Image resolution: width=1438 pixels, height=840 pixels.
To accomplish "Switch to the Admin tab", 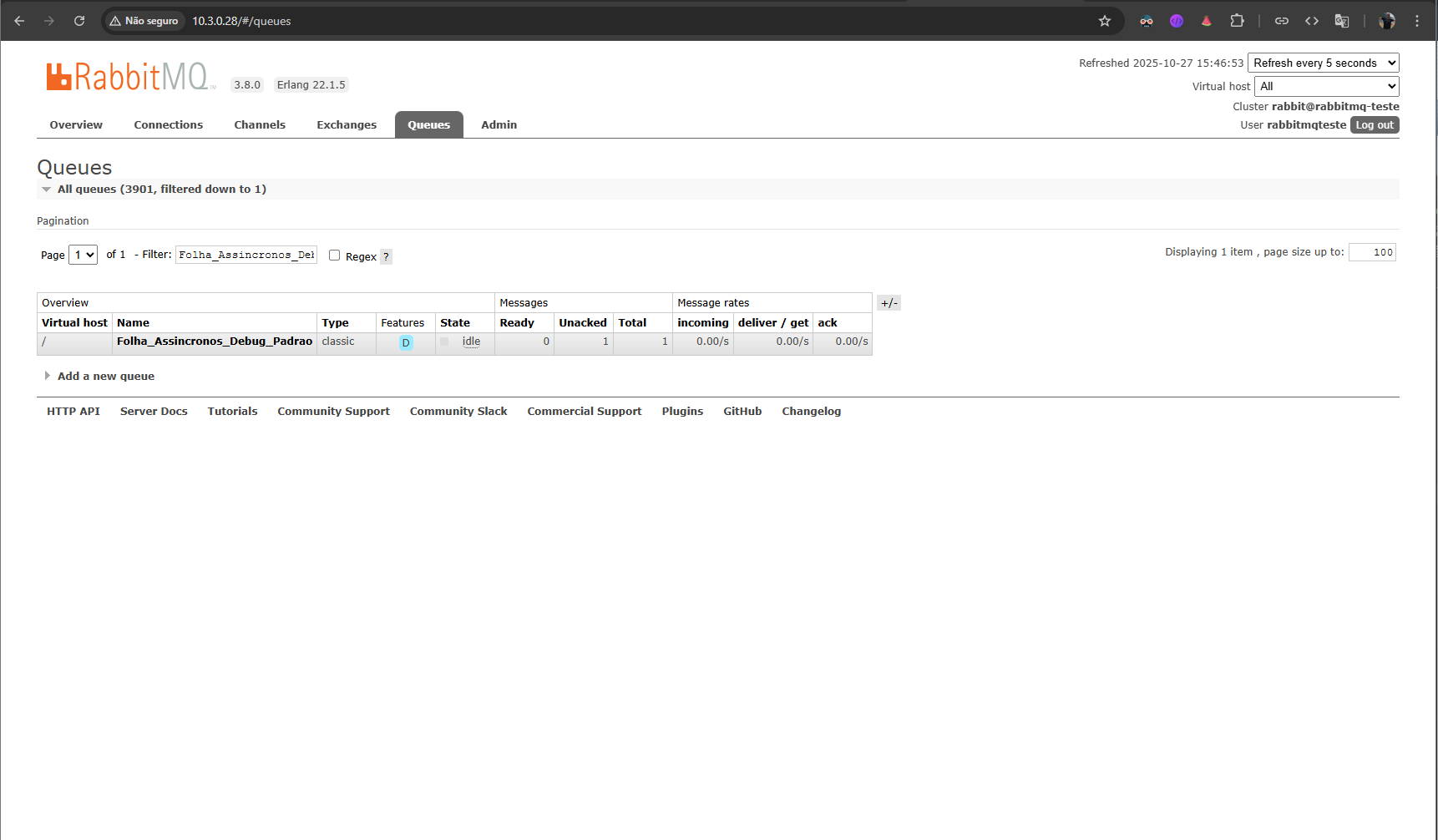I will pos(499,125).
